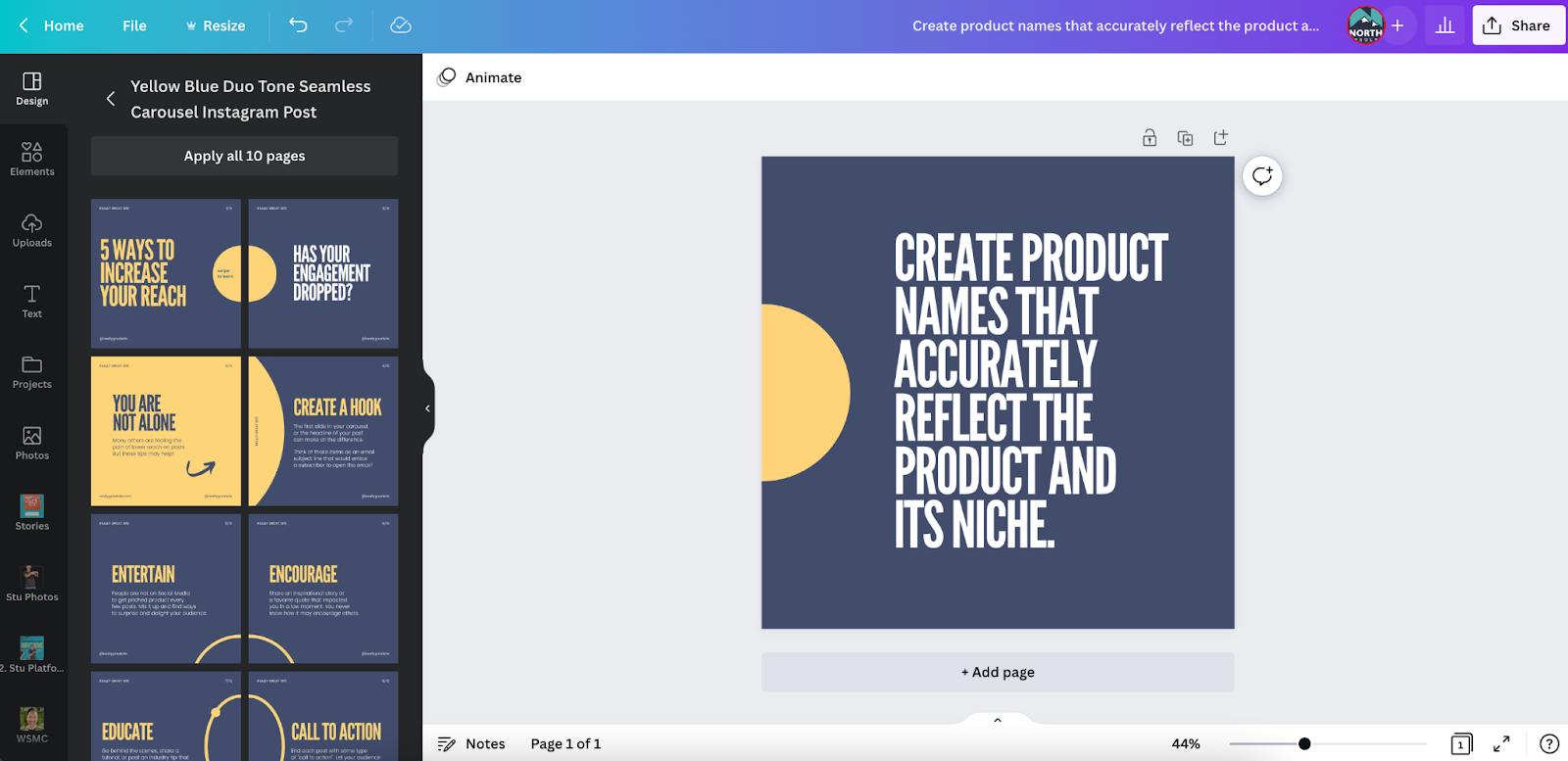Viewport: 1568px width, 761px height.
Task: Click the Share button
Action: (1518, 25)
